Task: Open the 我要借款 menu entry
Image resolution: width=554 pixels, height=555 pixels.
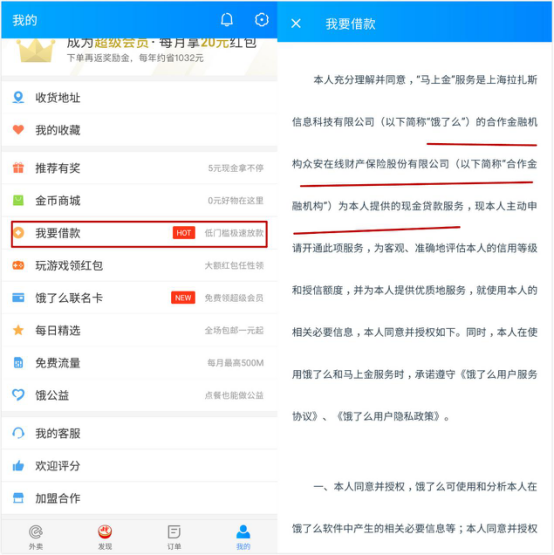Action: 139,233
